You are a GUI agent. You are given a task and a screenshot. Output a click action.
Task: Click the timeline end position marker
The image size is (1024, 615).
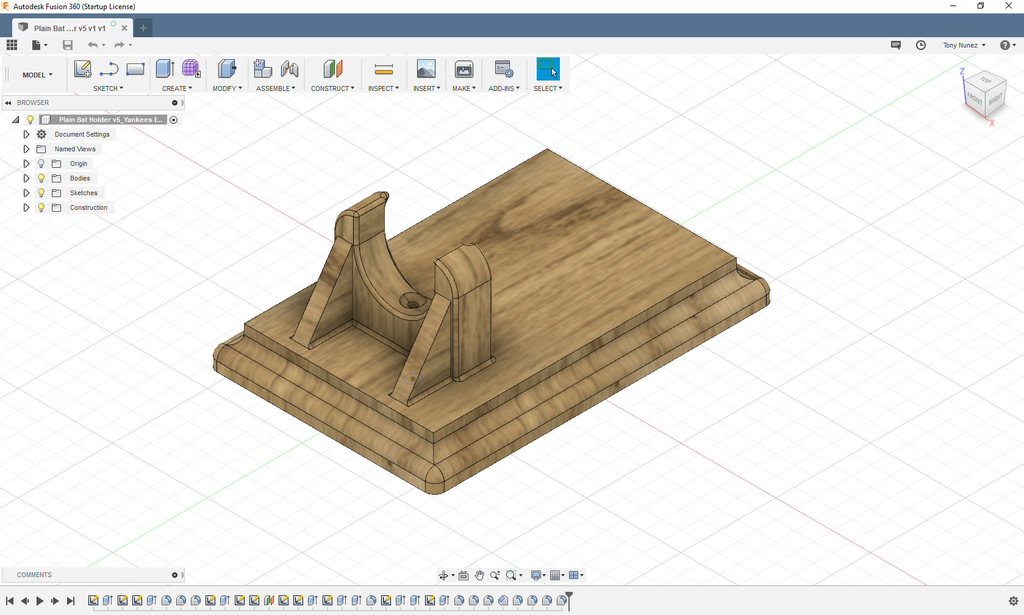(569, 600)
